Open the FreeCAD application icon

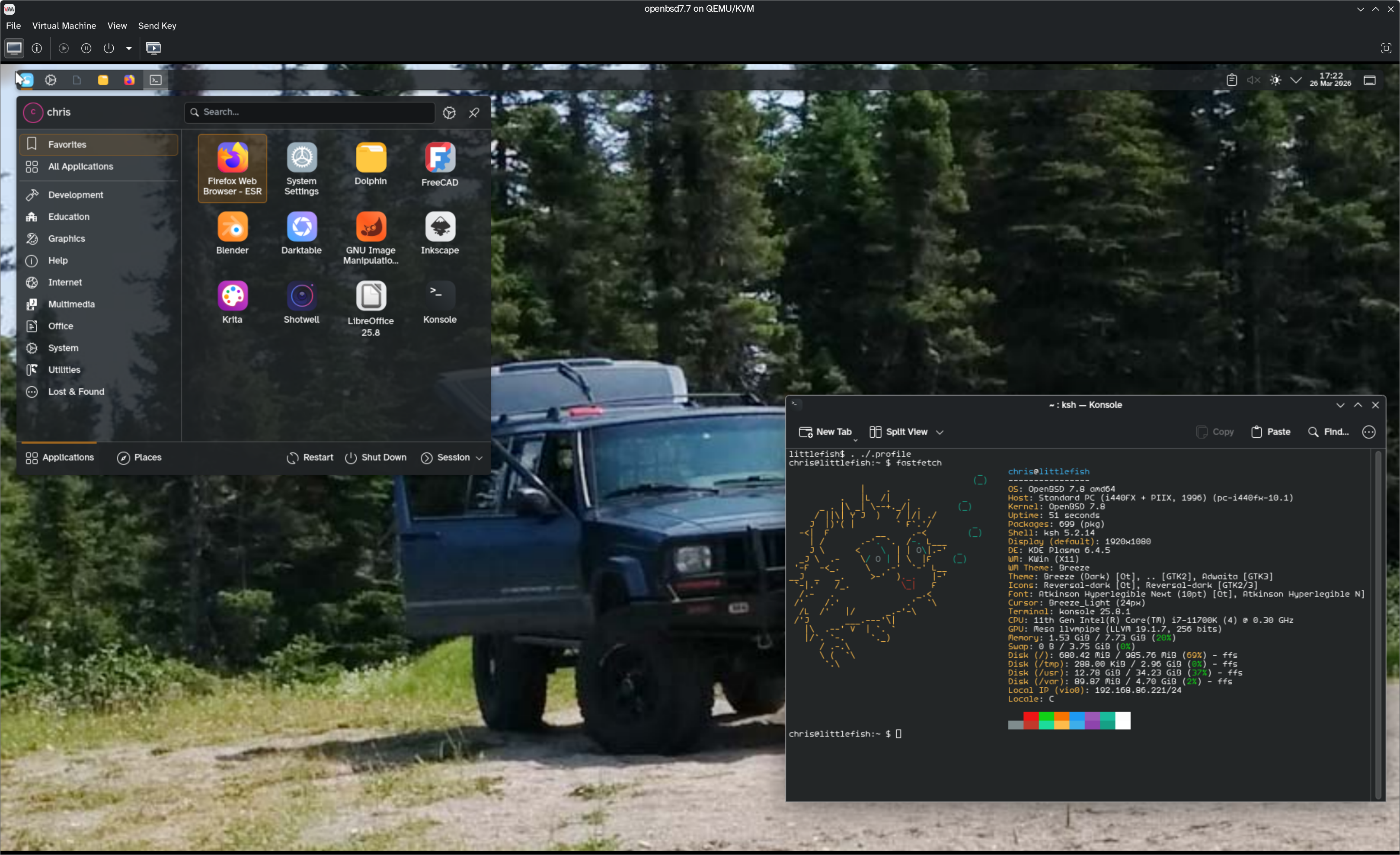point(440,157)
